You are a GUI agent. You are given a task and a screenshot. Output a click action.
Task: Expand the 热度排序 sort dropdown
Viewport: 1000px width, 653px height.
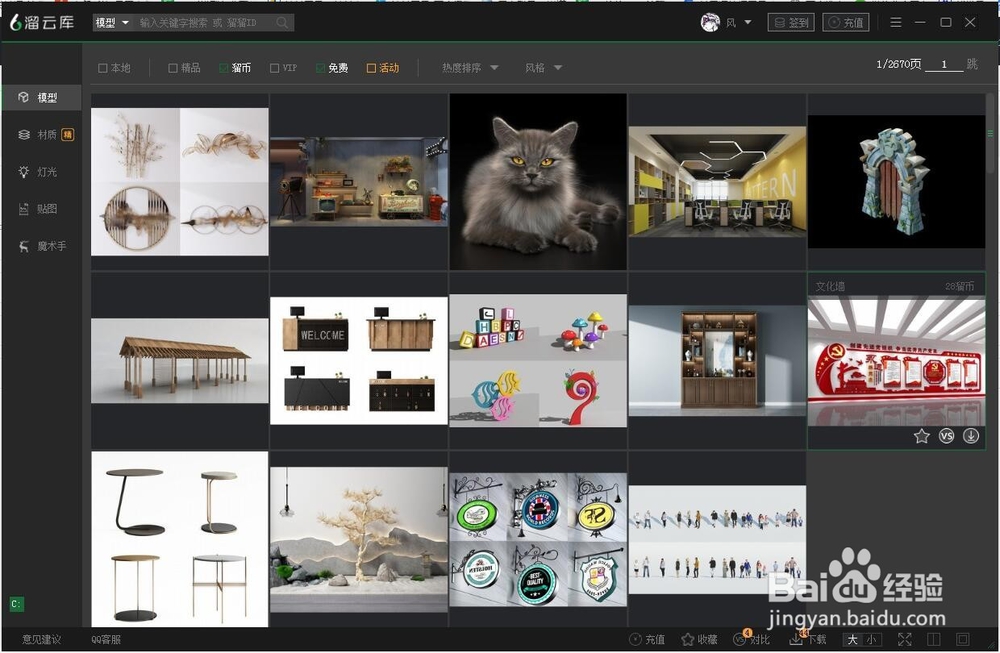[x=470, y=68]
